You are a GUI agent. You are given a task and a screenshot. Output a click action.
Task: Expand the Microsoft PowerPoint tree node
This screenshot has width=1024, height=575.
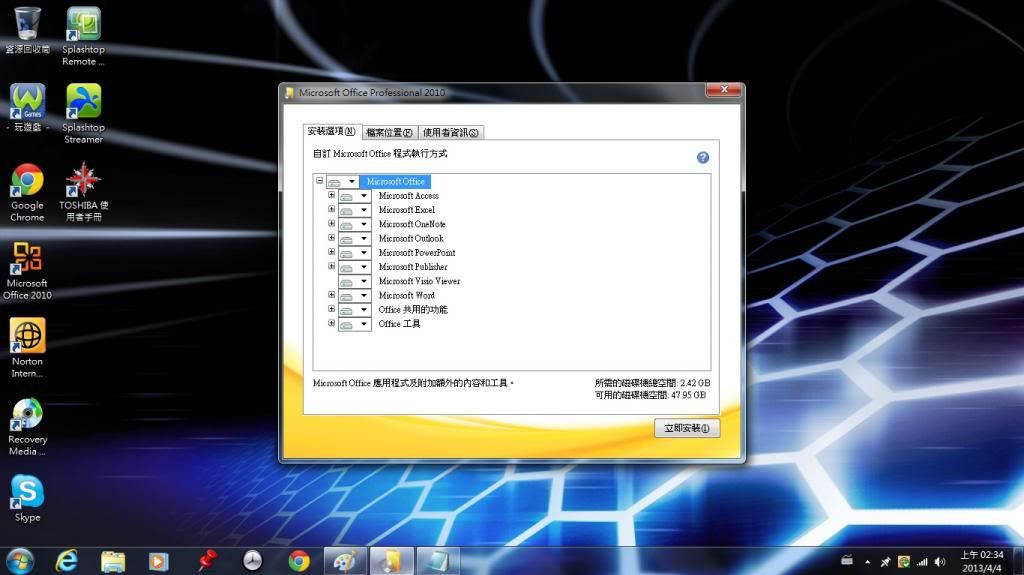click(331, 252)
